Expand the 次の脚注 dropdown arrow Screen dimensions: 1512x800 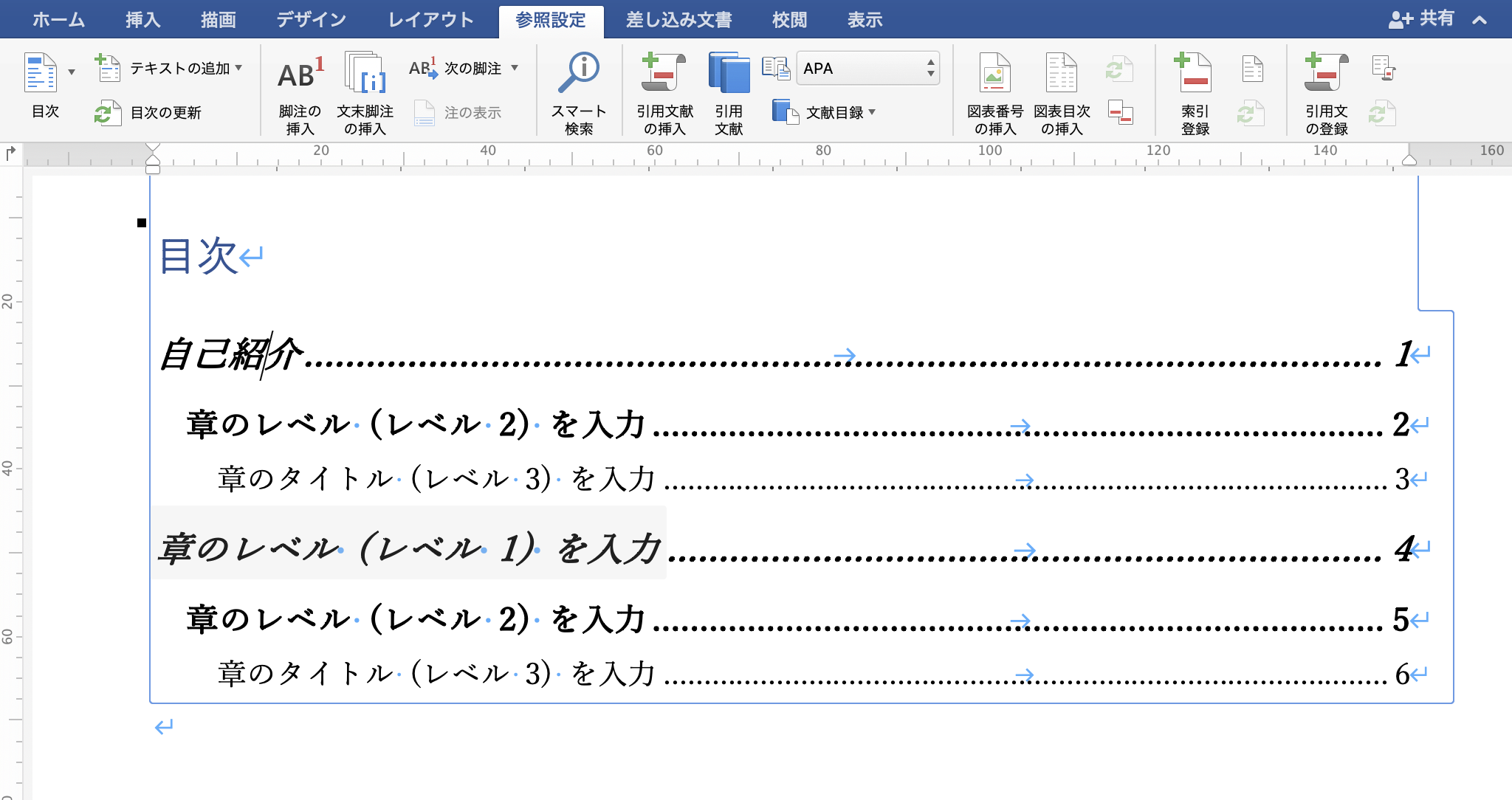coord(515,68)
